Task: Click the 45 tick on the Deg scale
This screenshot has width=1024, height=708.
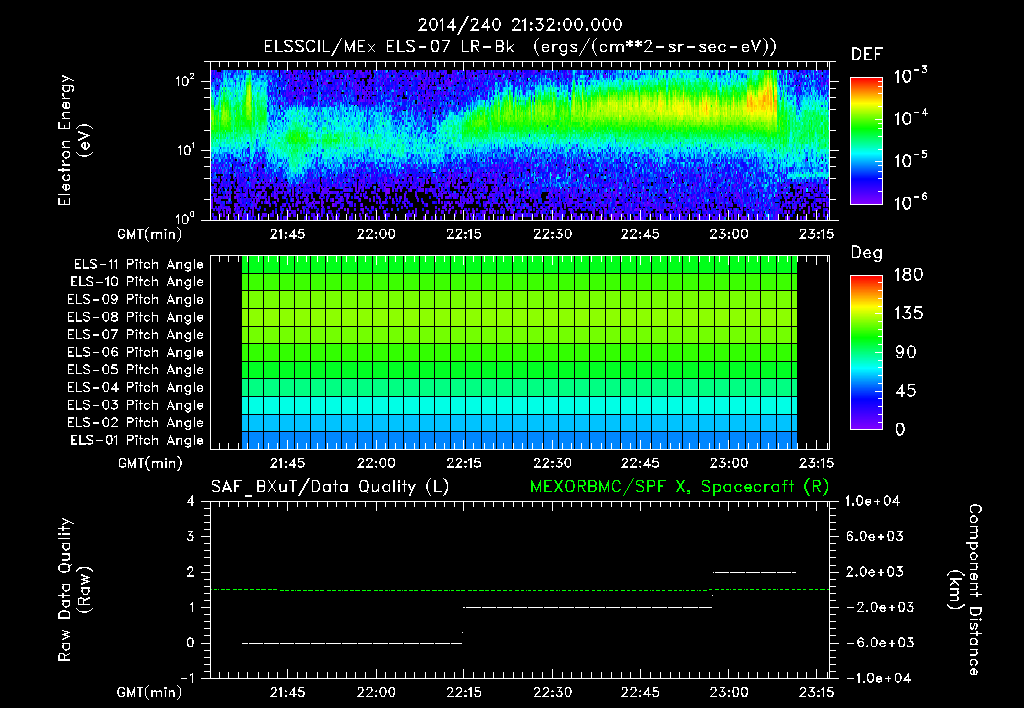Action: [905, 391]
